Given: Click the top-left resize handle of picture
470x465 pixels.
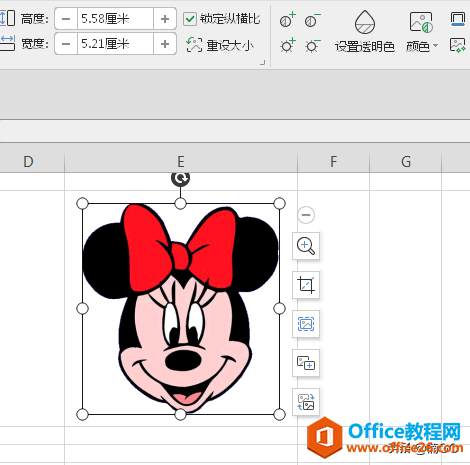Looking at the screenshot, I should (x=82, y=203).
